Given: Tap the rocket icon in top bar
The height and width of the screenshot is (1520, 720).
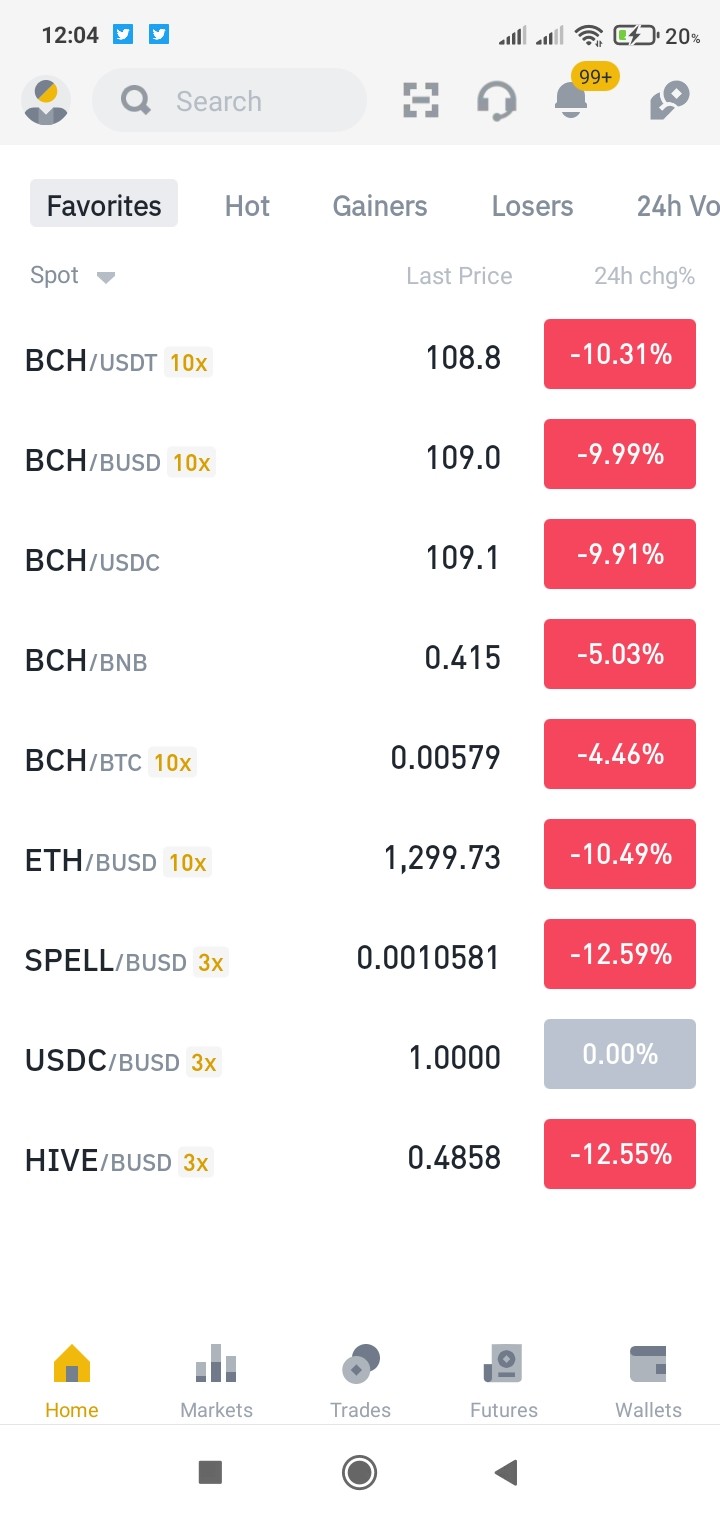Looking at the screenshot, I should pos(668,101).
